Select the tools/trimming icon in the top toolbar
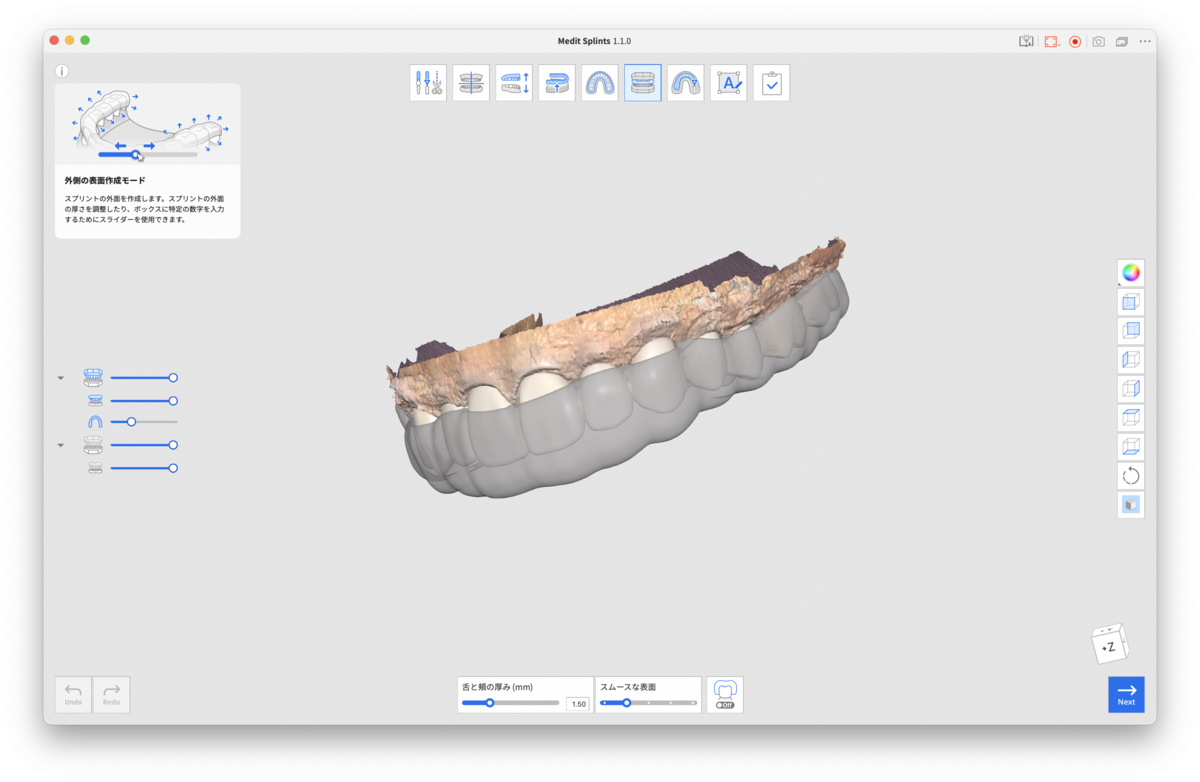The height and width of the screenshot is (782, 1200). click(x=427, y=82)
